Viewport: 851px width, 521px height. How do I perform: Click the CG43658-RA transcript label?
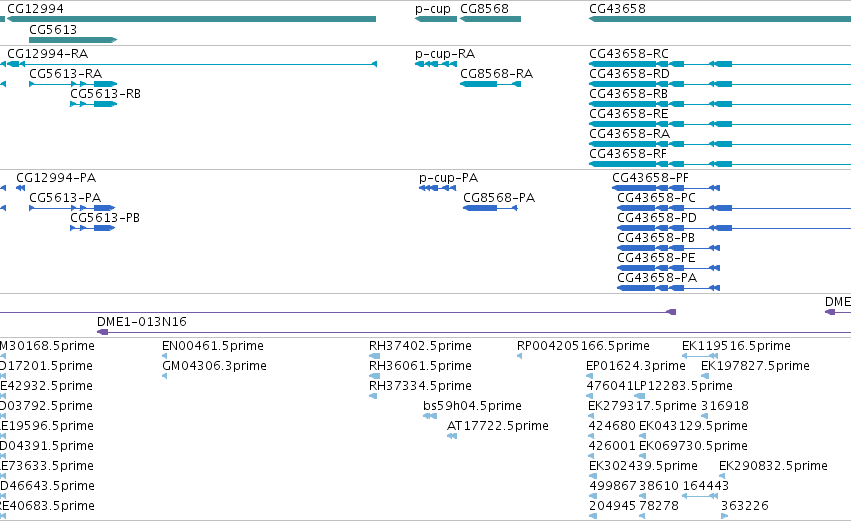coord(629,134)
